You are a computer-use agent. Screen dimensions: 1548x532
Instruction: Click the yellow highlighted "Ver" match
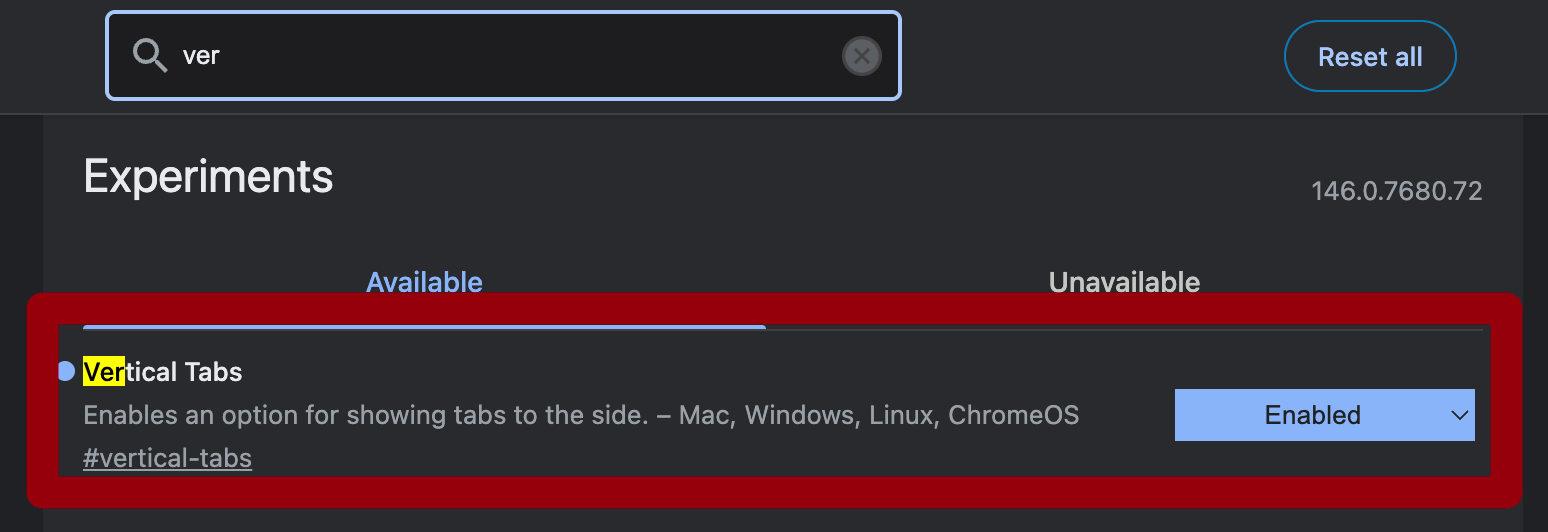point(104,372)
